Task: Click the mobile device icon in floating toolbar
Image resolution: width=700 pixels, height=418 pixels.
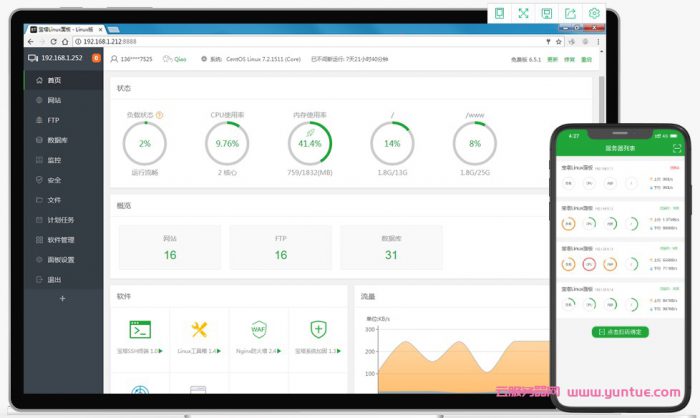Action: pos(499,13)
